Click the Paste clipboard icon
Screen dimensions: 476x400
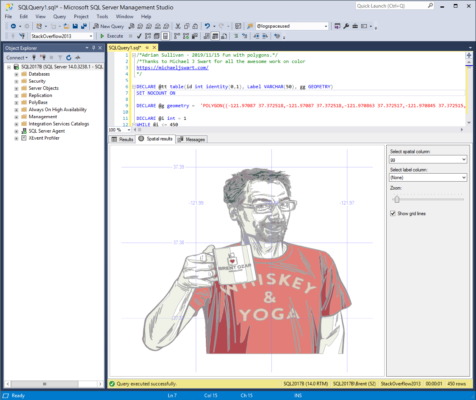195,26
